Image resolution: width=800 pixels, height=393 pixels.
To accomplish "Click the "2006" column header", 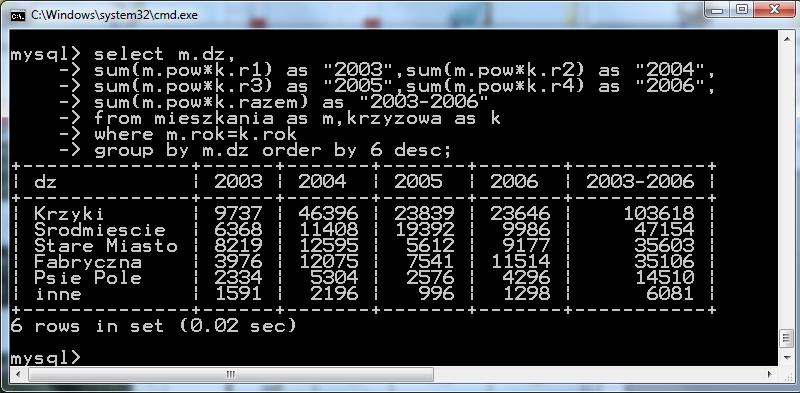I will pyautogui.click(x=514, y=181).
